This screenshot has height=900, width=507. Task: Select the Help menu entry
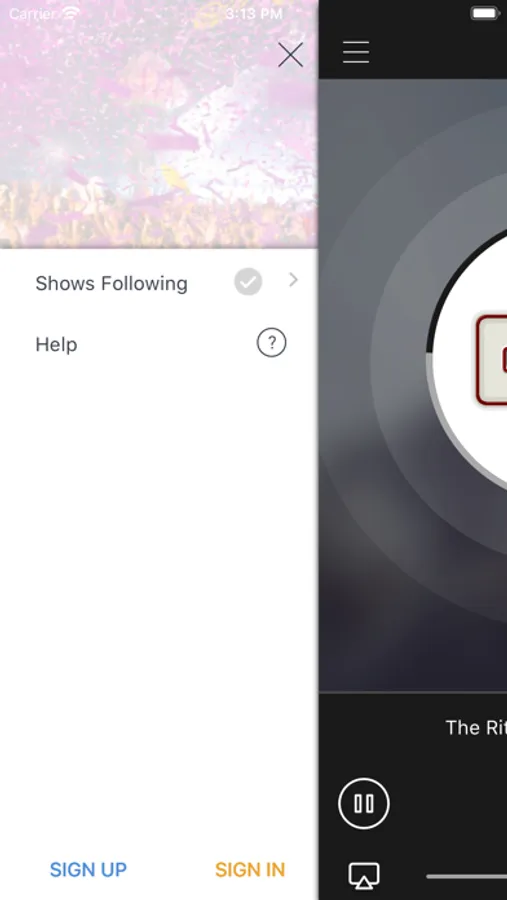159,344
